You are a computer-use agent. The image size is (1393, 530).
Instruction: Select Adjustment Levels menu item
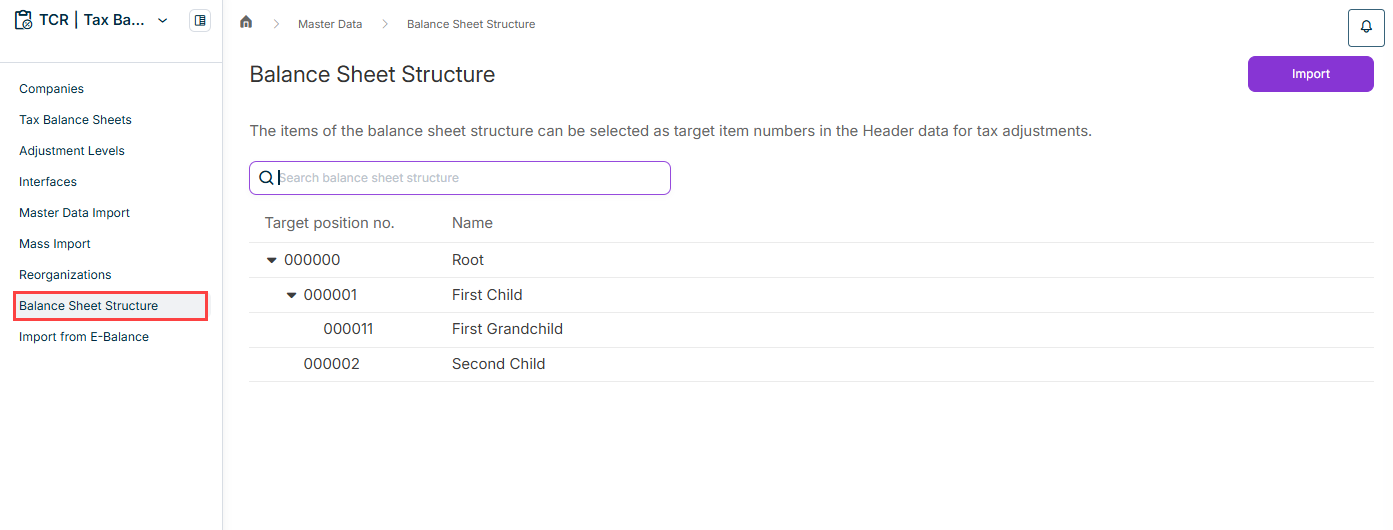(72, 151)
